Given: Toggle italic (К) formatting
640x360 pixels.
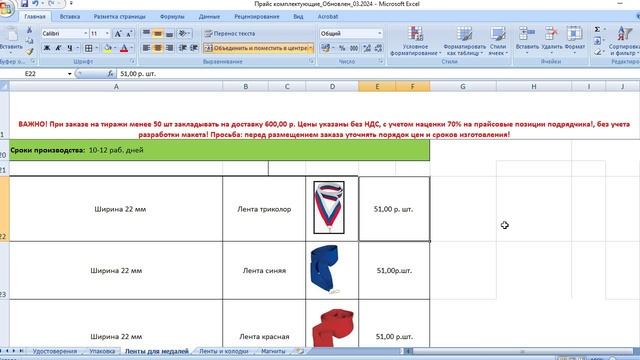Looking at the screenshot, I should click(x=58, y=48).
